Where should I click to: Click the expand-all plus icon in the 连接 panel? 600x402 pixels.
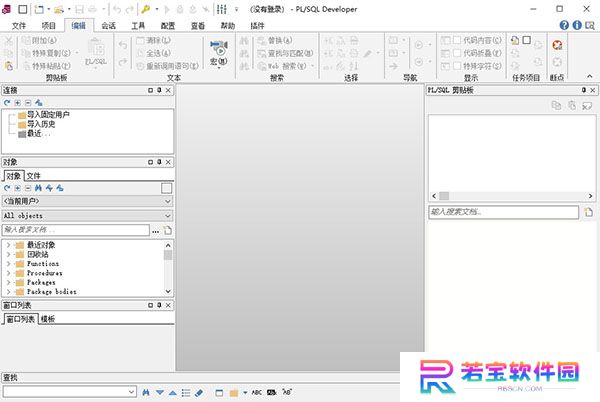tap(18, 103)
